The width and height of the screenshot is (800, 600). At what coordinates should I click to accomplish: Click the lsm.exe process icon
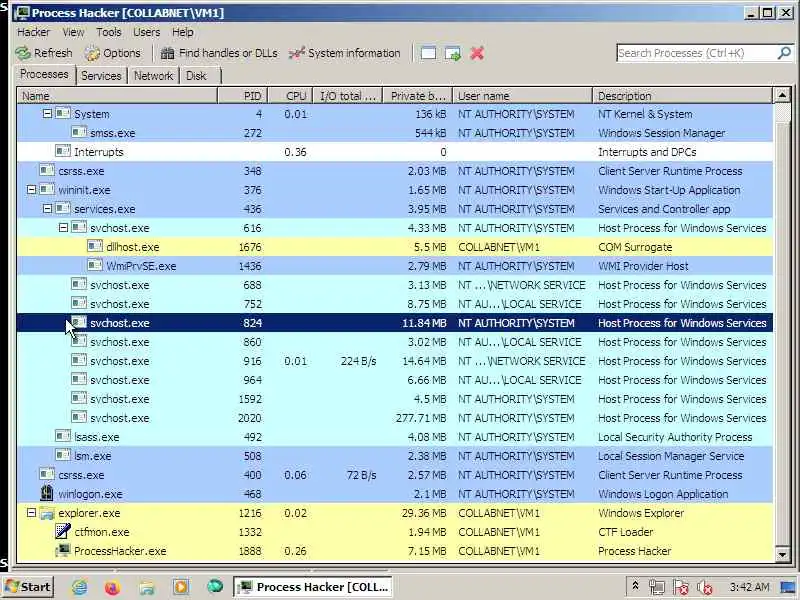63,455
